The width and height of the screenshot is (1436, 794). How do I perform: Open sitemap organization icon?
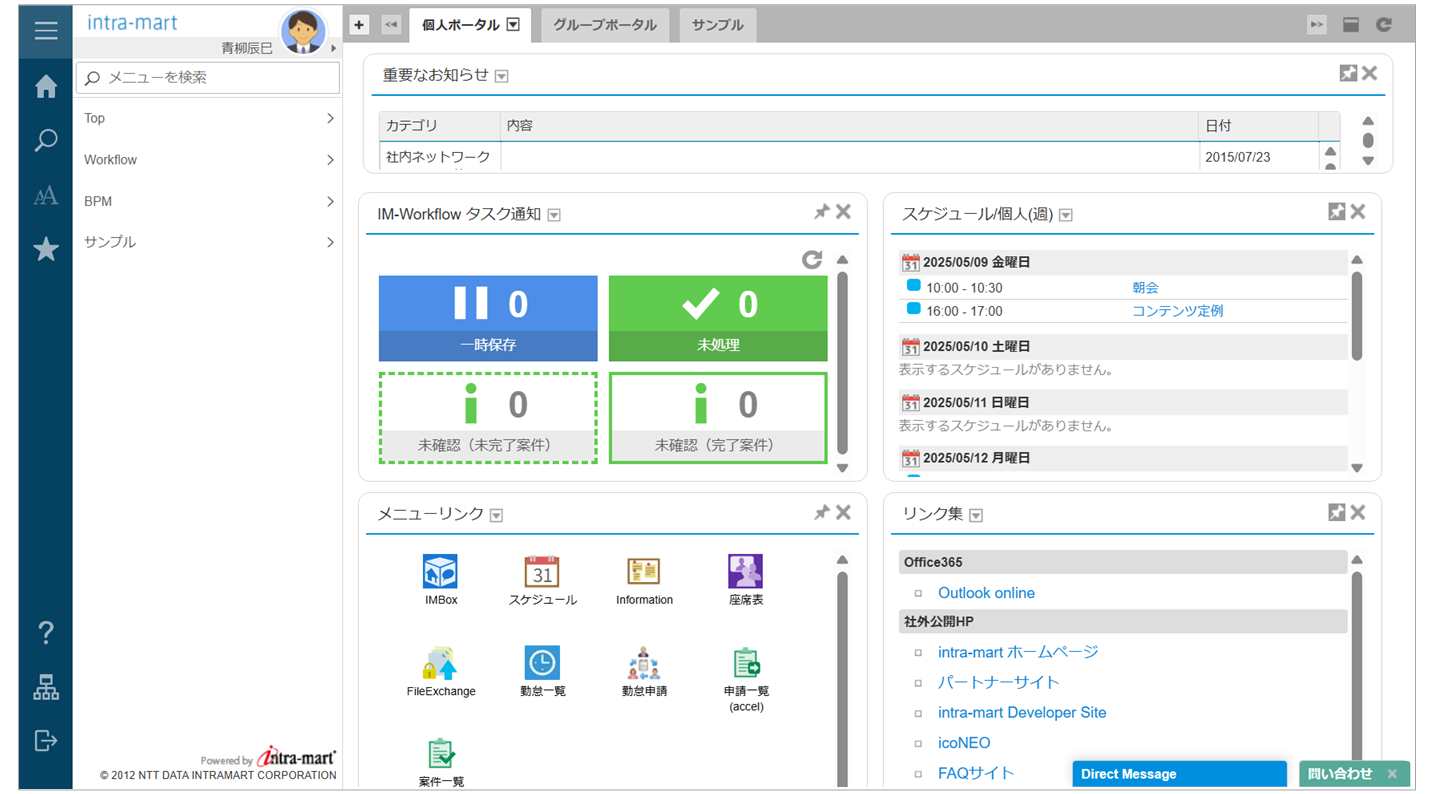tap(45, 687)
